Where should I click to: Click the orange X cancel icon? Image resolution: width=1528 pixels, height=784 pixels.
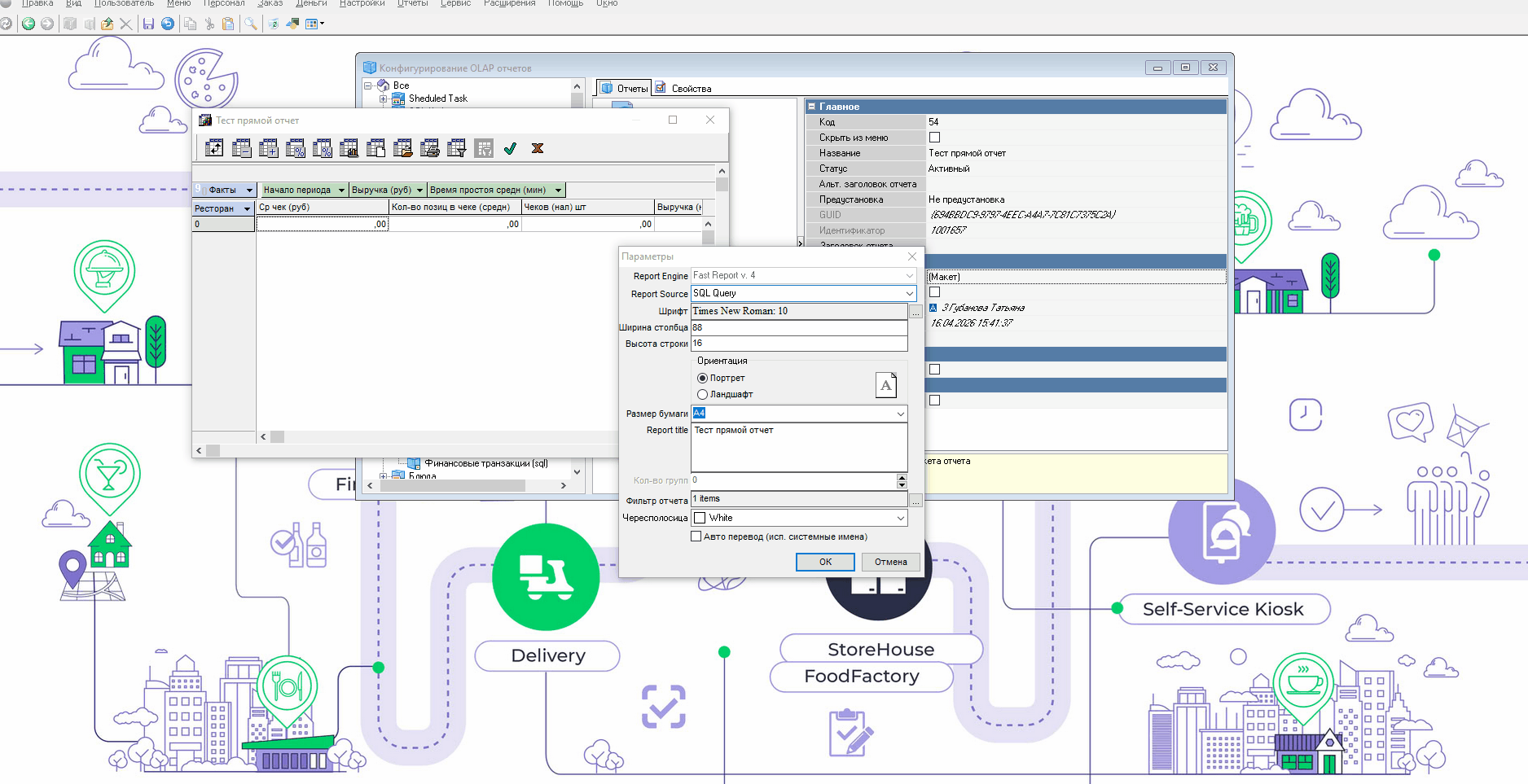(537, 148)
